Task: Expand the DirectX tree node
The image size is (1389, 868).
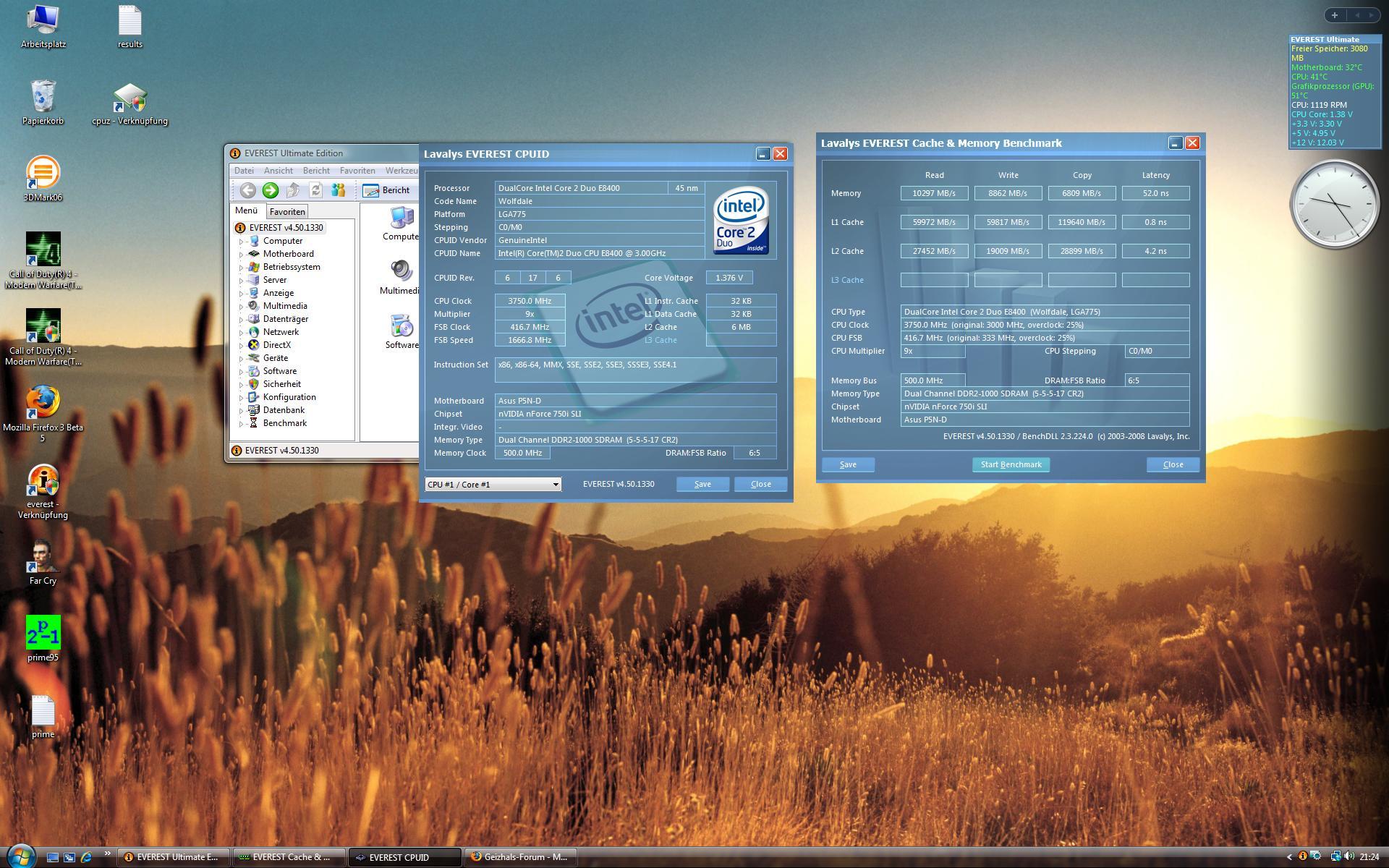Action: coord(242,346)
